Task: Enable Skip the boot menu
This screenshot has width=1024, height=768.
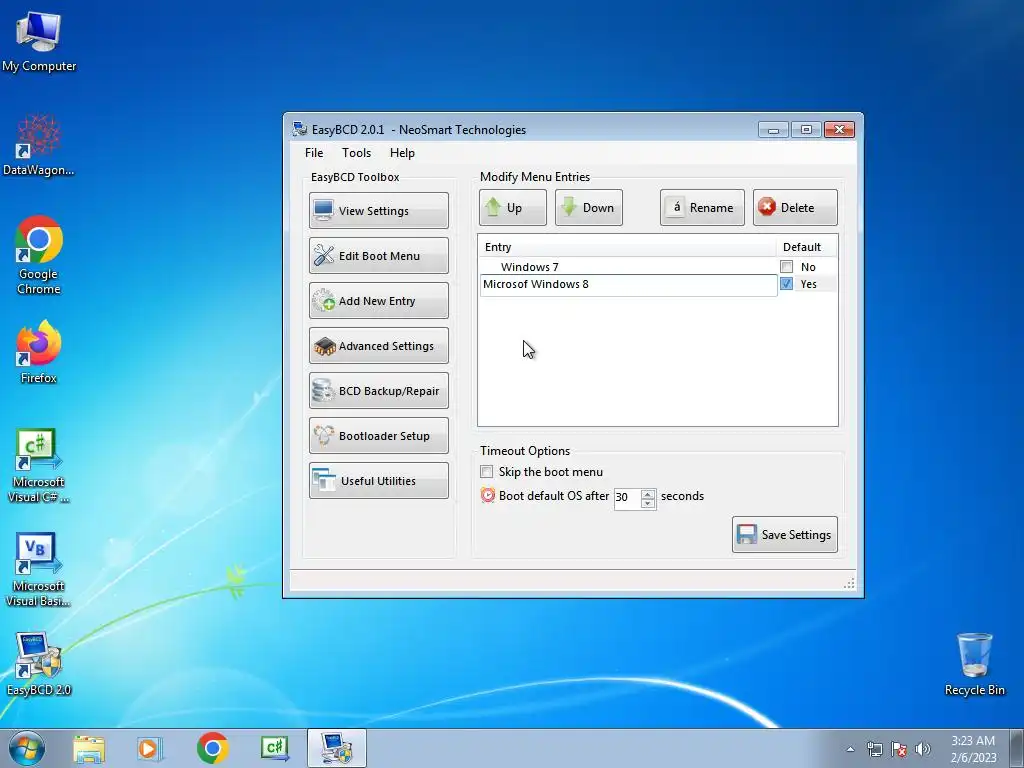Action: [487, 472]
